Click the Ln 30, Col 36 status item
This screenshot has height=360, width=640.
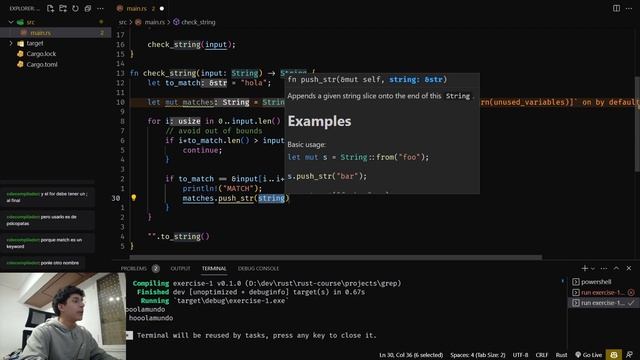411,355
